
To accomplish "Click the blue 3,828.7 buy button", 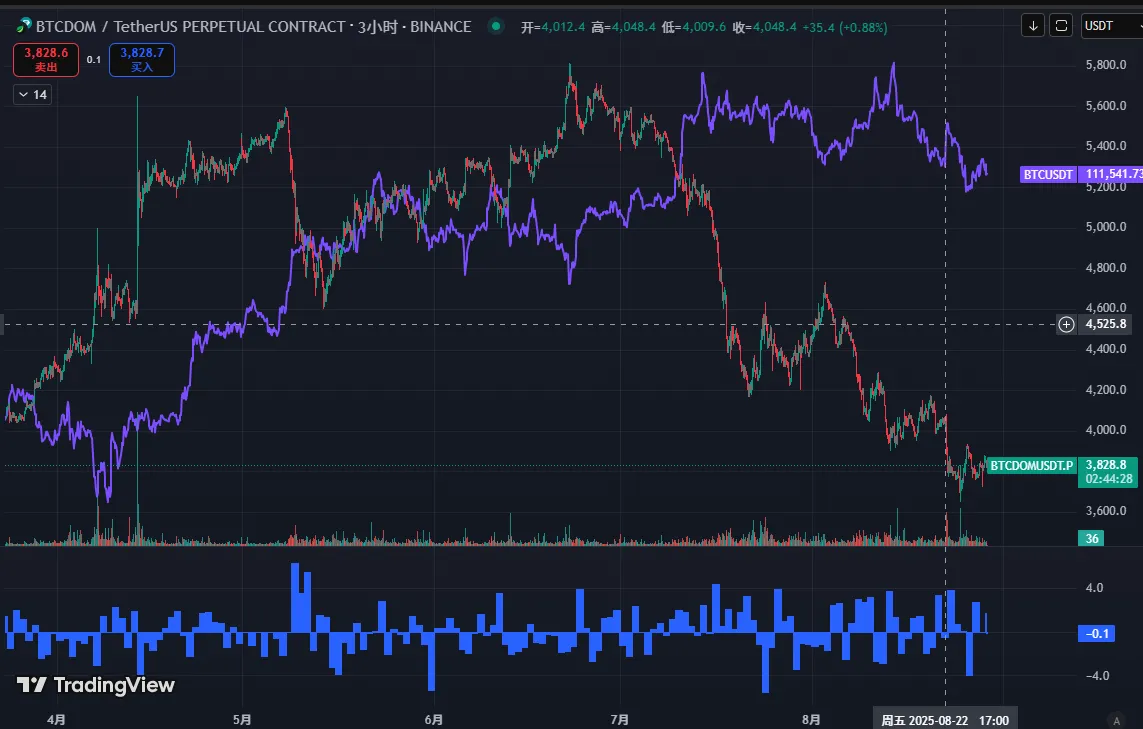I will (141, 60).
